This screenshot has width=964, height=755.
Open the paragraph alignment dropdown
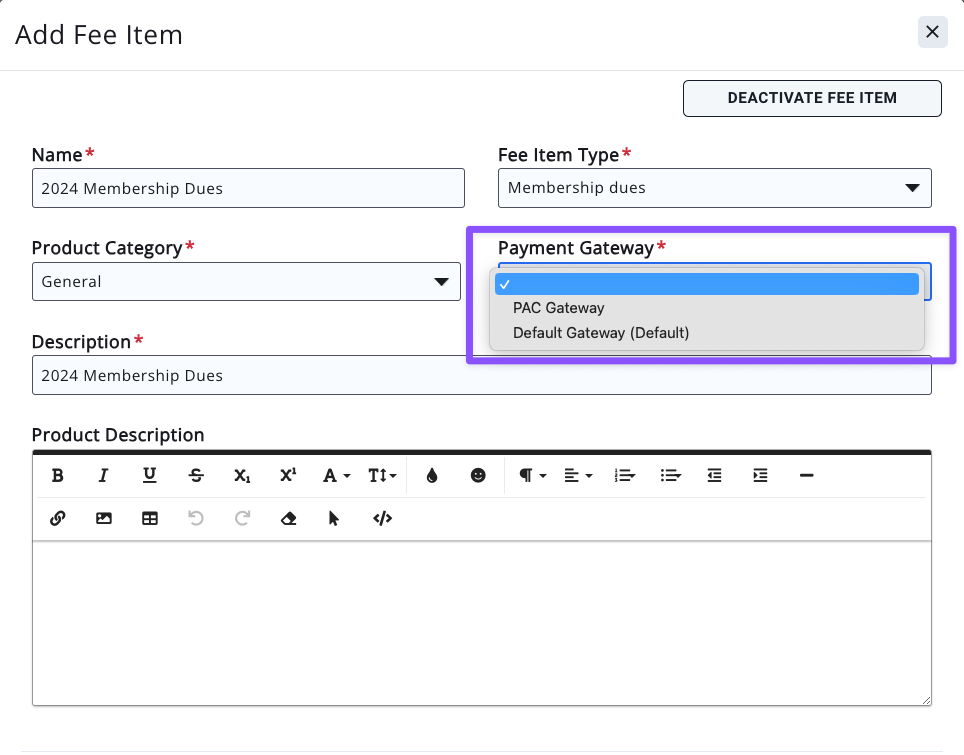pyautogui.click(x=578, y=476)
